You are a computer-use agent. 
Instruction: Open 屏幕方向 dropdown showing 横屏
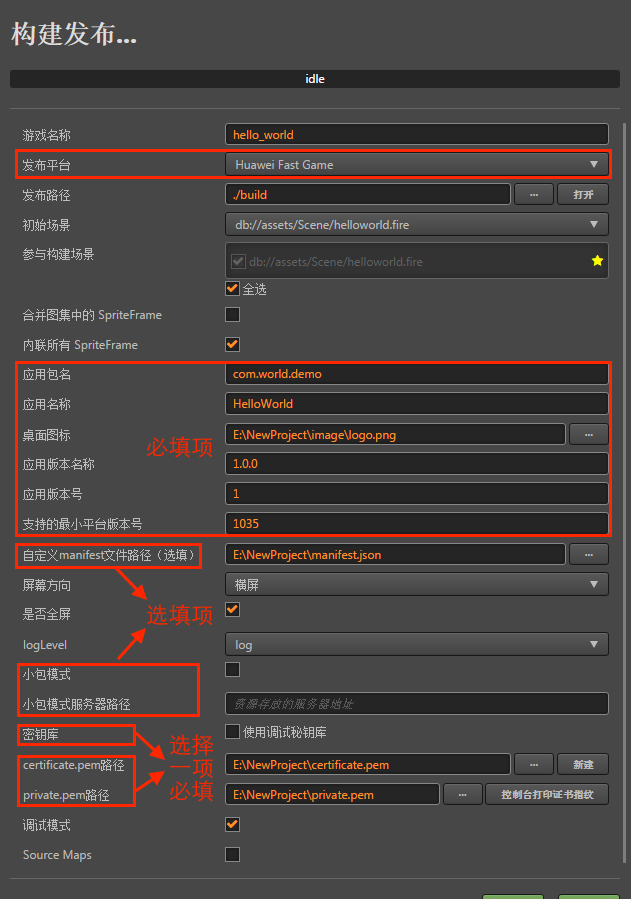pyautogui.click(x=417, y=584)
